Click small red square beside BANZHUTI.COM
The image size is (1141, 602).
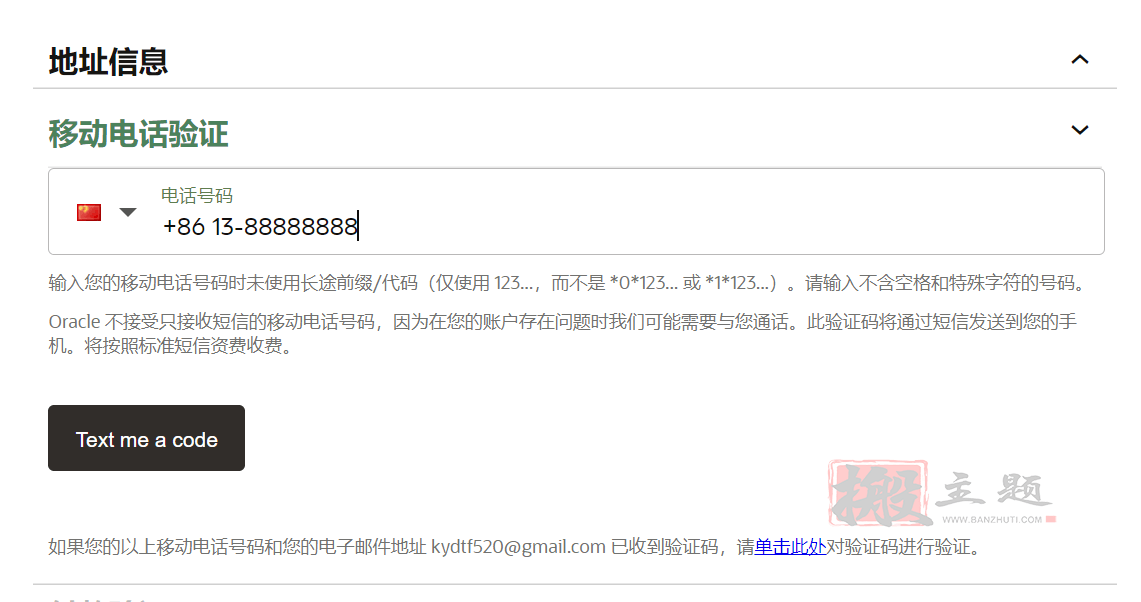[x=1050, y=519]
